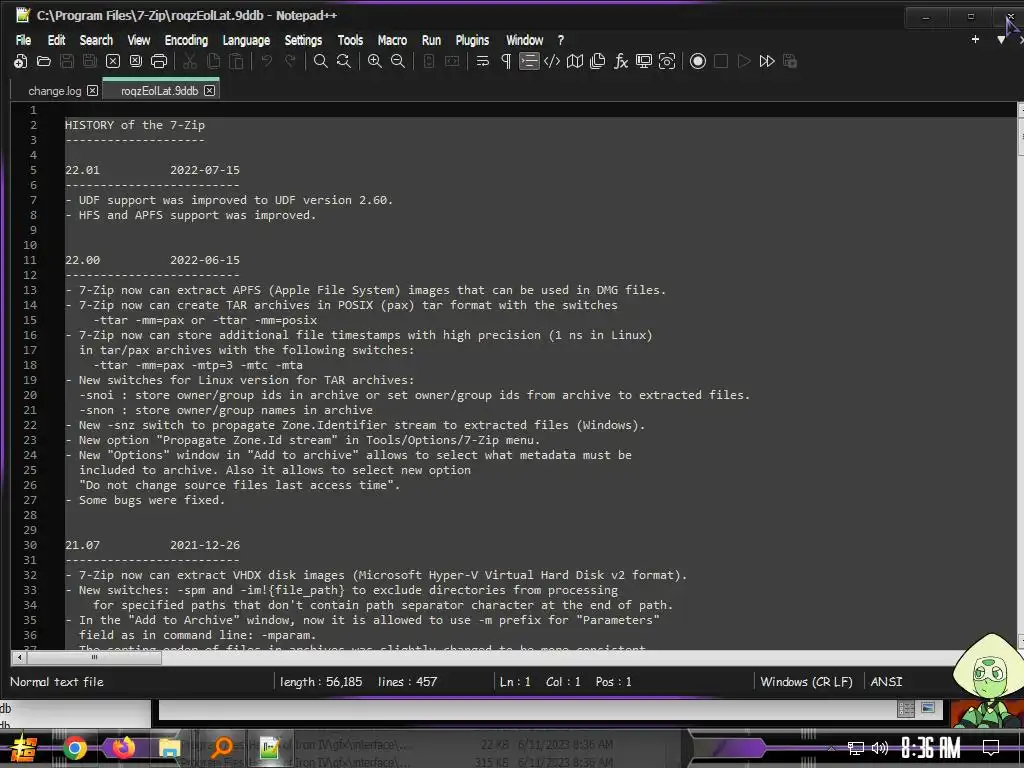
Task: Click the Open file folder icon
Action: coord(44,61)
